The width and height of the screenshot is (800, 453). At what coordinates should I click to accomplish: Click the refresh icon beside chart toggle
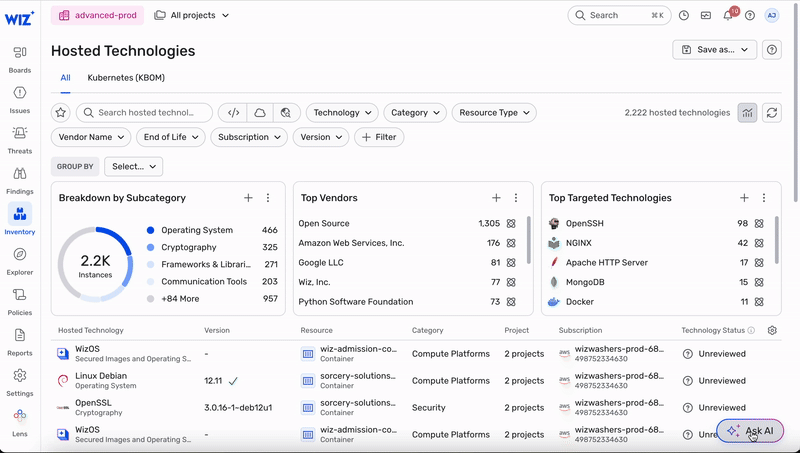coord(771,113)
